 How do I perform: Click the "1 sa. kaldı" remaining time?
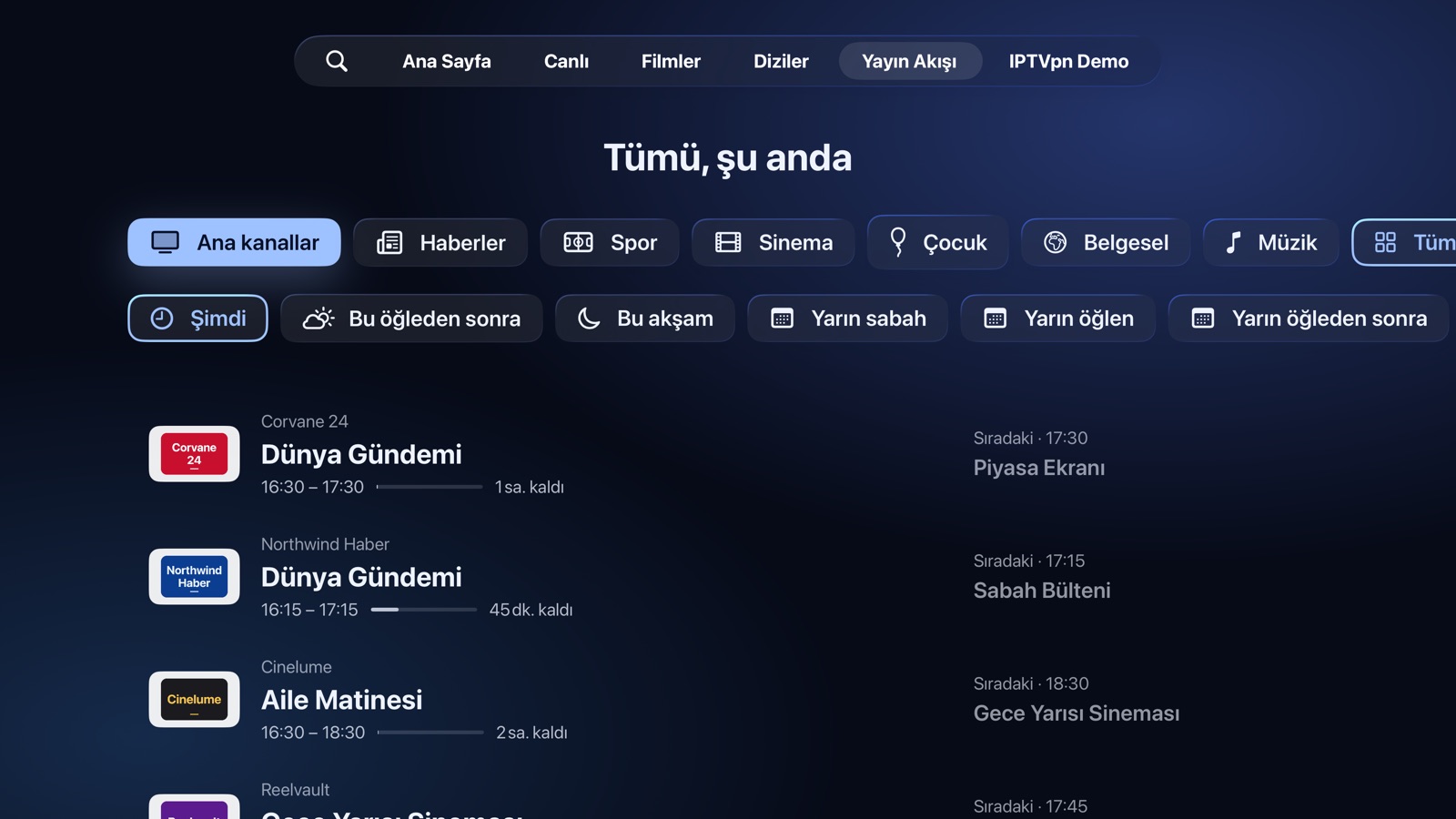pos(530,487)
